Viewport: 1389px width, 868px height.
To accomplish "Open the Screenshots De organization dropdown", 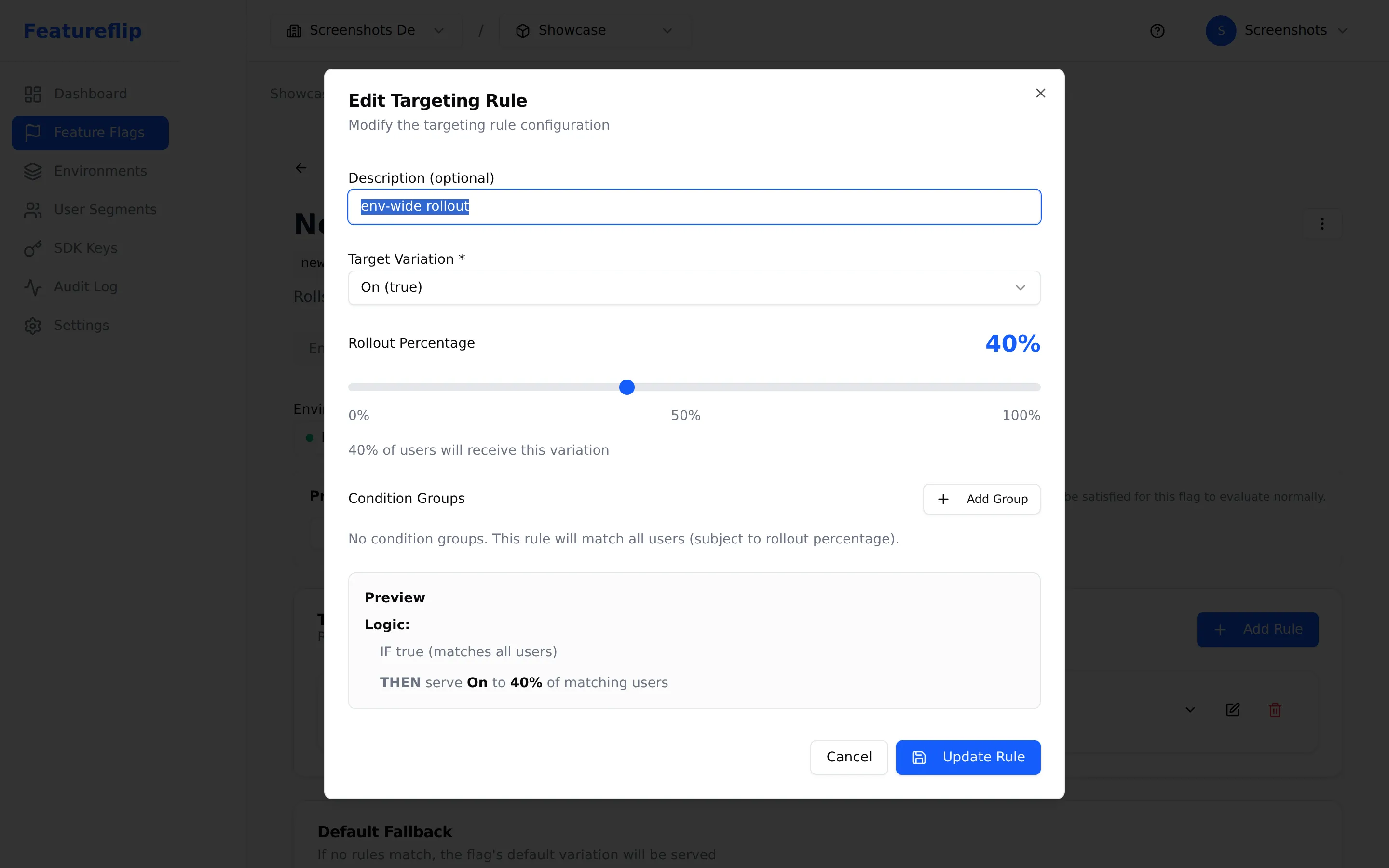I will click(366, 30).
